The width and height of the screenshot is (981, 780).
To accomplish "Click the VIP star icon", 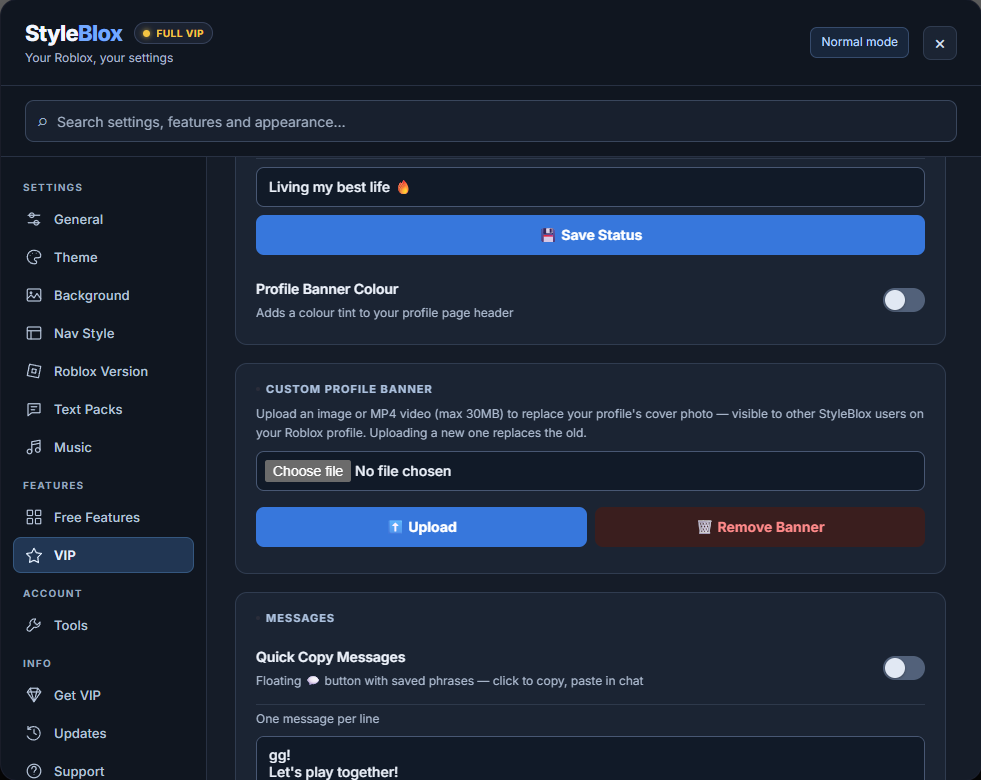I will point(34,555).
